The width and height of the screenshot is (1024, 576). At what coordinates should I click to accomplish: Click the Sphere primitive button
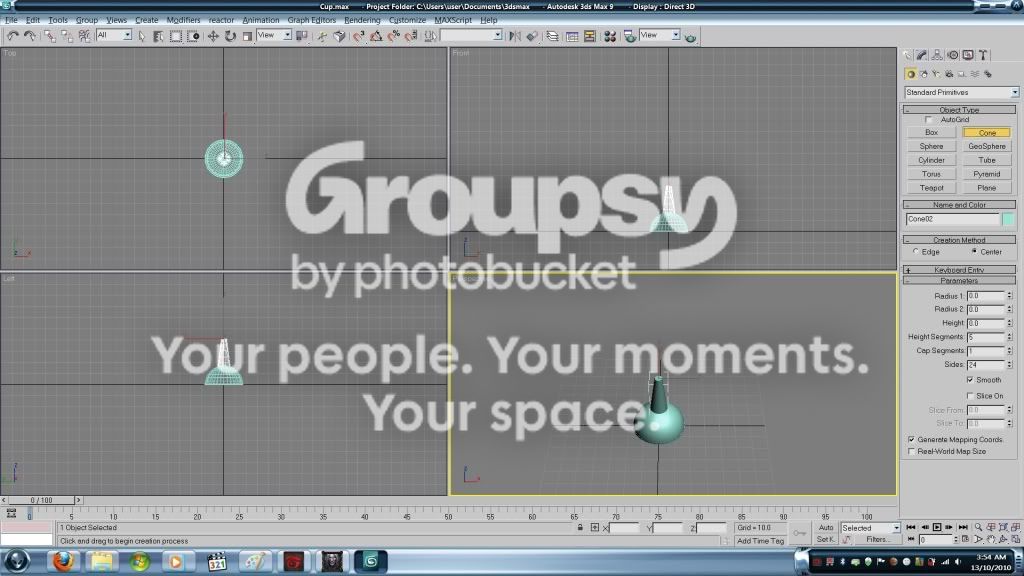(x=931, y=146)
